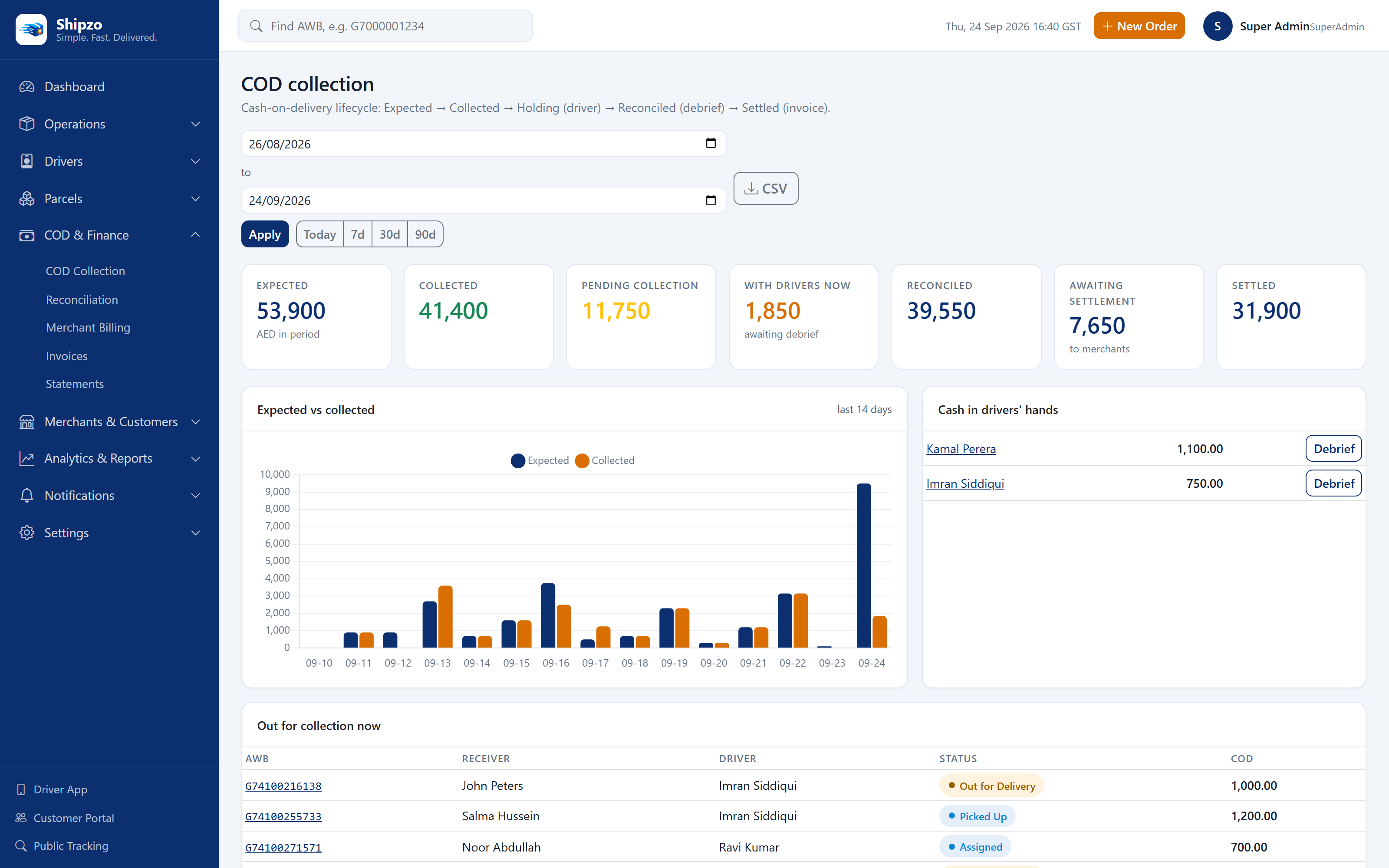Expand the Drivers menu chevron
Viewport: 1389px width, 868px height.
195,161
